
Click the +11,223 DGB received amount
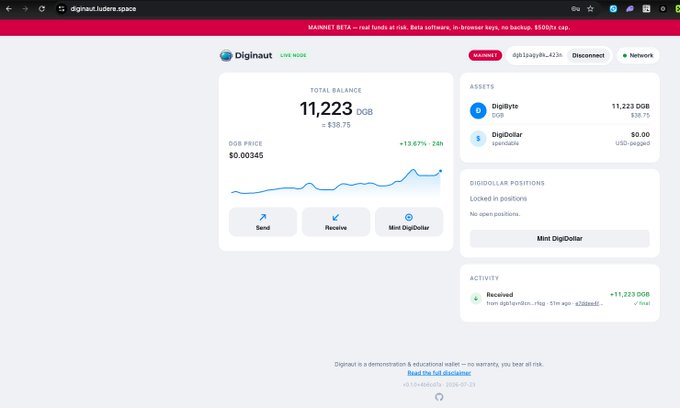[x=630, y=294]
